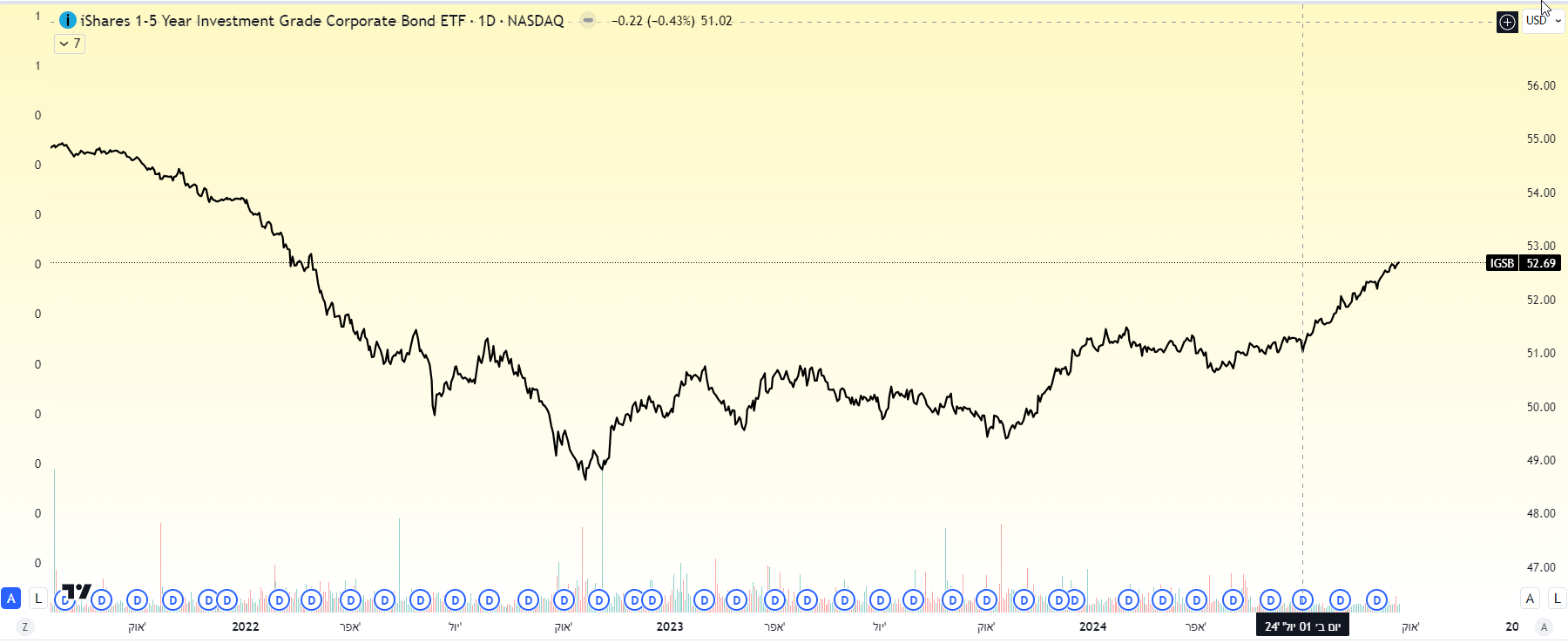This screenshot has width=1568, height=643.
Task: Click the 20 label at time axis corner
Action: 1512,626
